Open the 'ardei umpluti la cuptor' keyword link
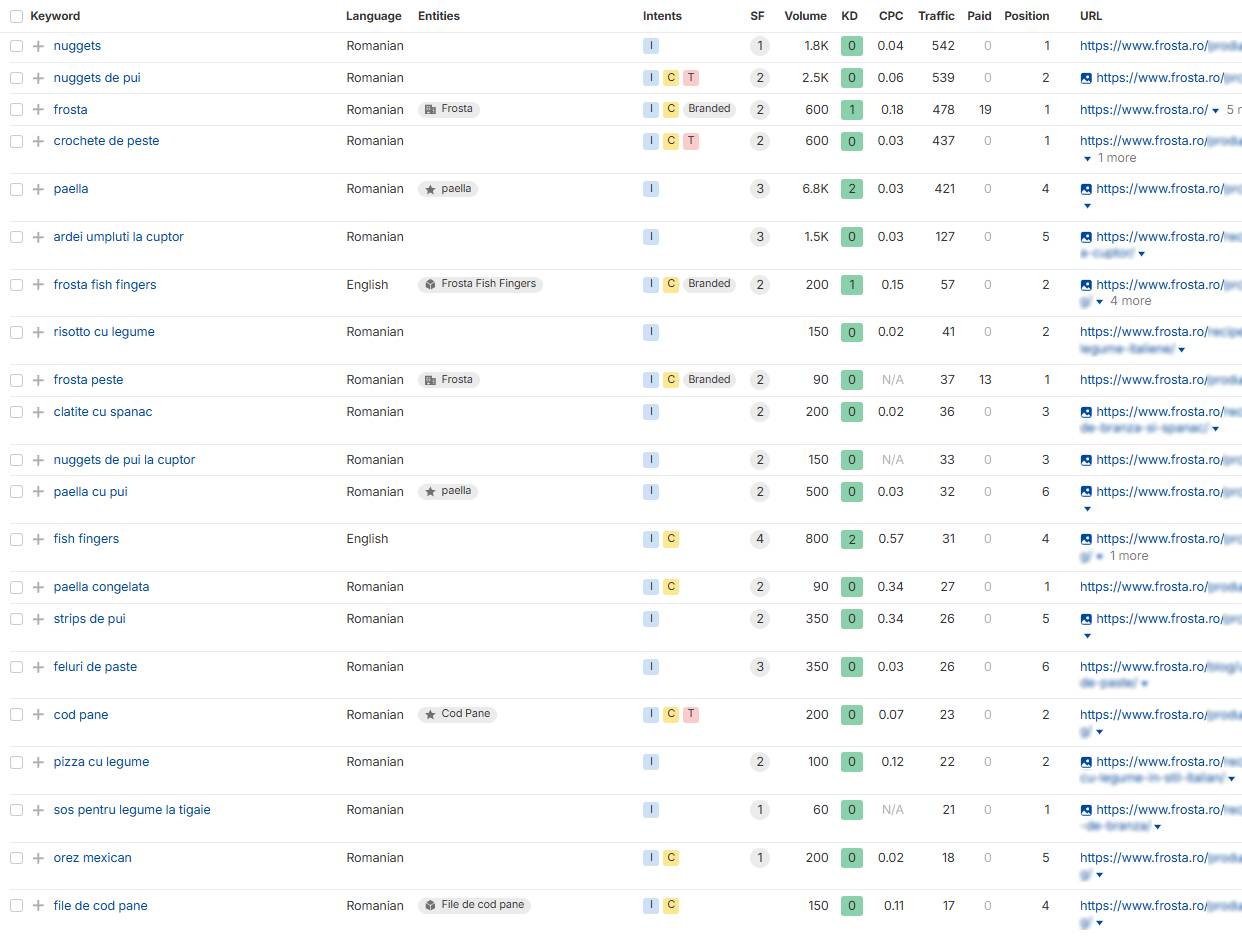 pos(118,237)
